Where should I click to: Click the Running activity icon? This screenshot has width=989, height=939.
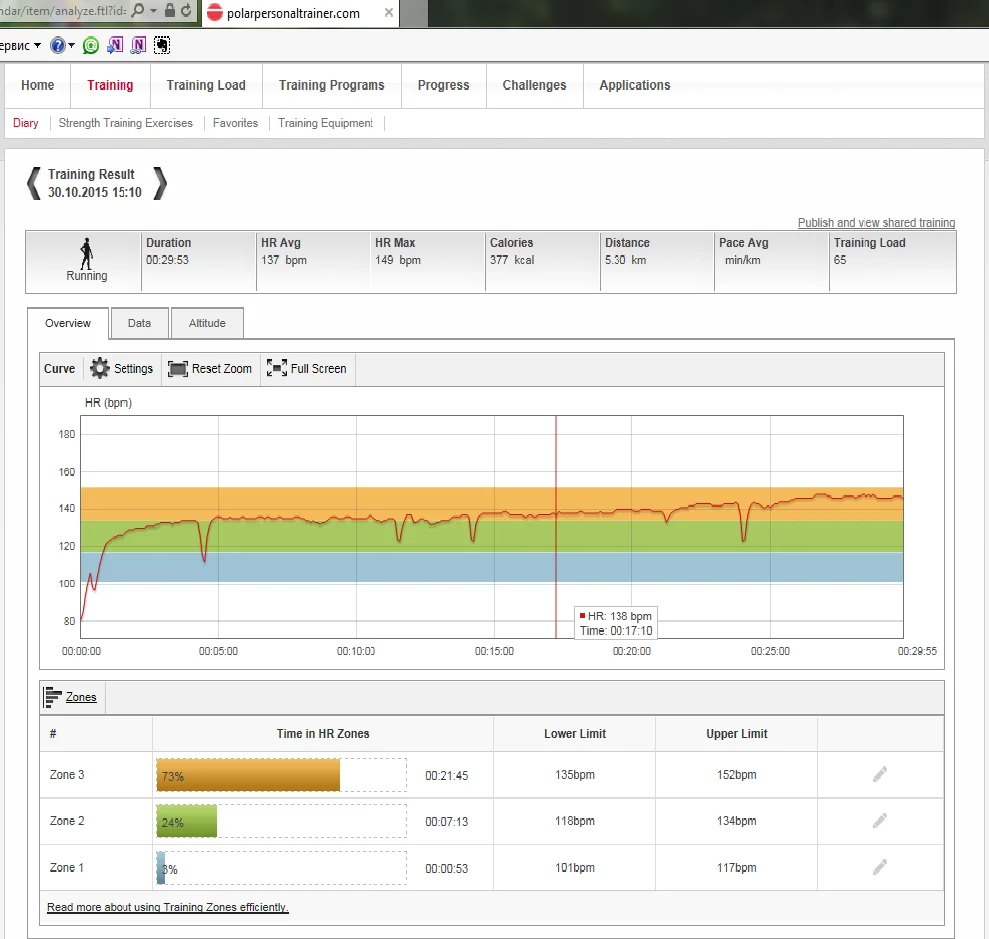(x=86, y=253)
